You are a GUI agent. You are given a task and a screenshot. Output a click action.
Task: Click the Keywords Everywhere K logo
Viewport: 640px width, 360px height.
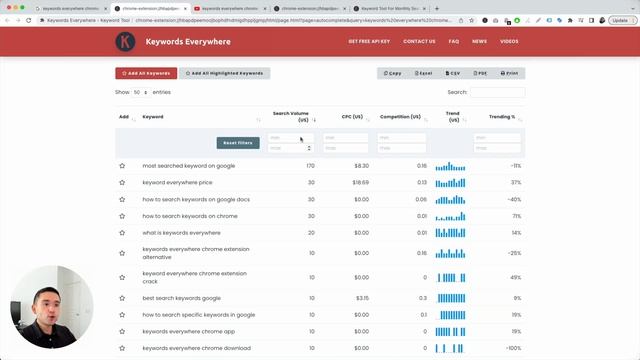[125, 41]
